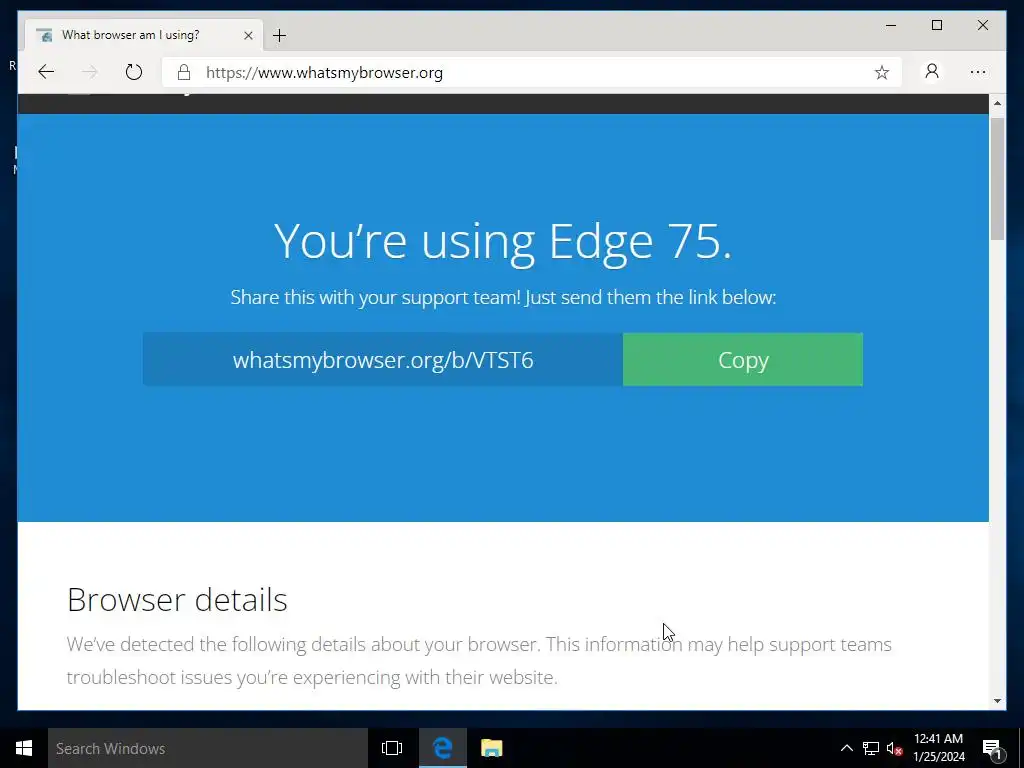Open a new tab with plus button
1024x768 pixels.
pos(280,35)
